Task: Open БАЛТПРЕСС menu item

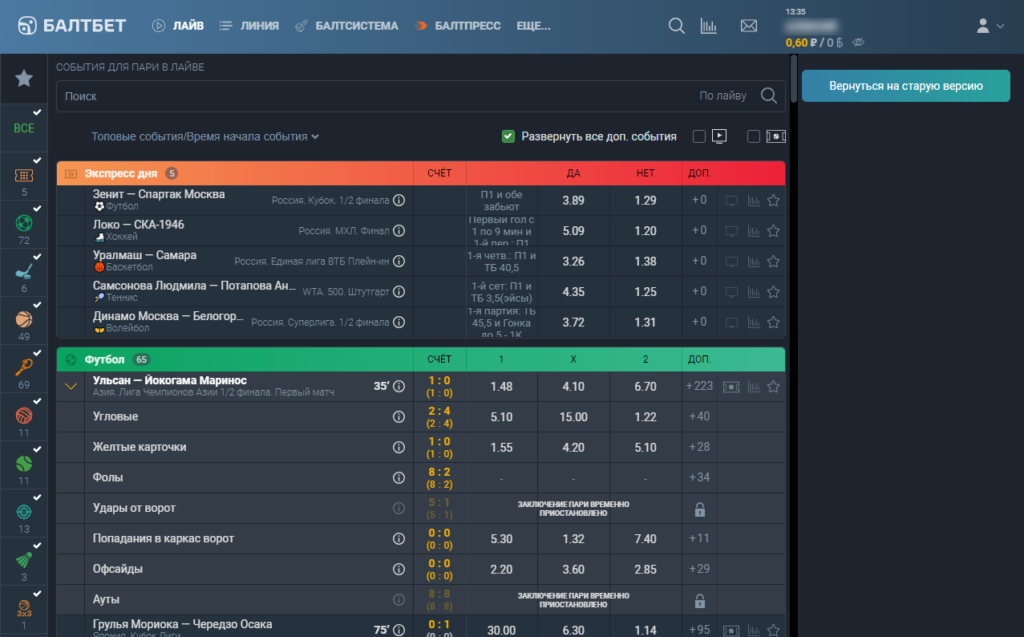Action: click(458, 26)
